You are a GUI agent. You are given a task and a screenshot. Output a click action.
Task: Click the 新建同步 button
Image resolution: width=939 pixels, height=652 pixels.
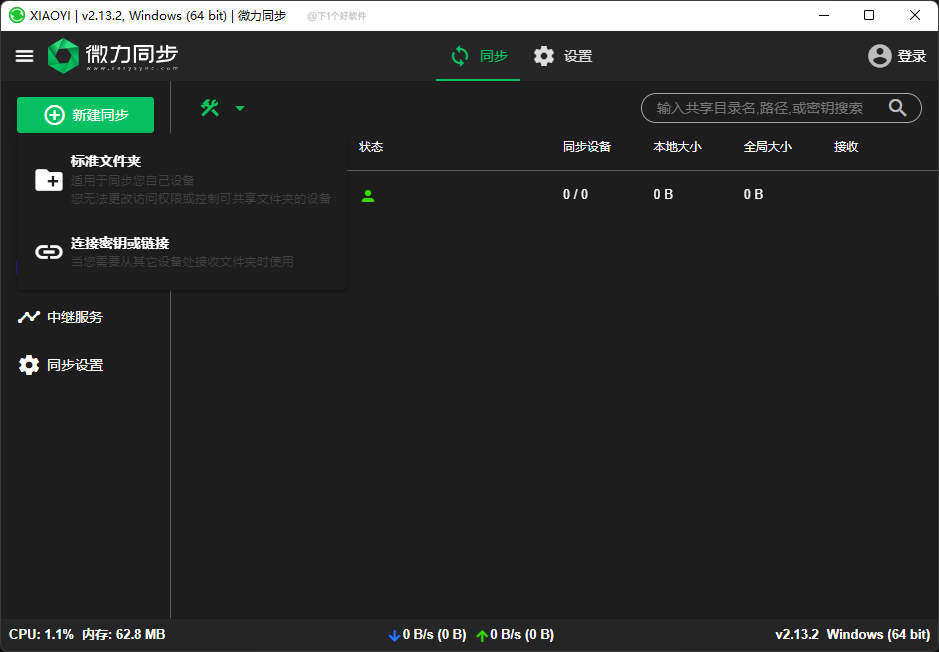tap(86, 115)
